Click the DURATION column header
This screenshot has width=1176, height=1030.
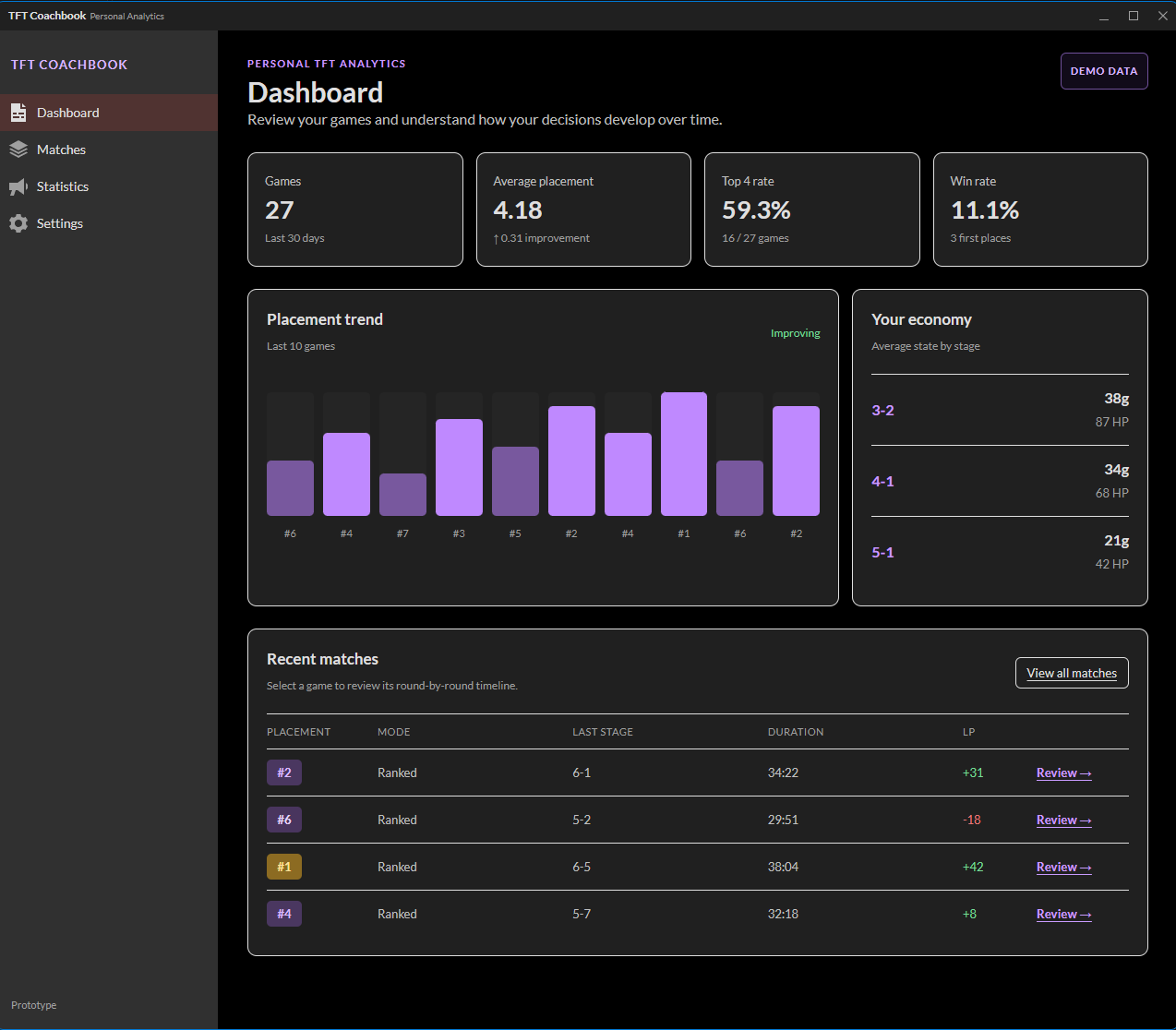click(x=796, y=732)
